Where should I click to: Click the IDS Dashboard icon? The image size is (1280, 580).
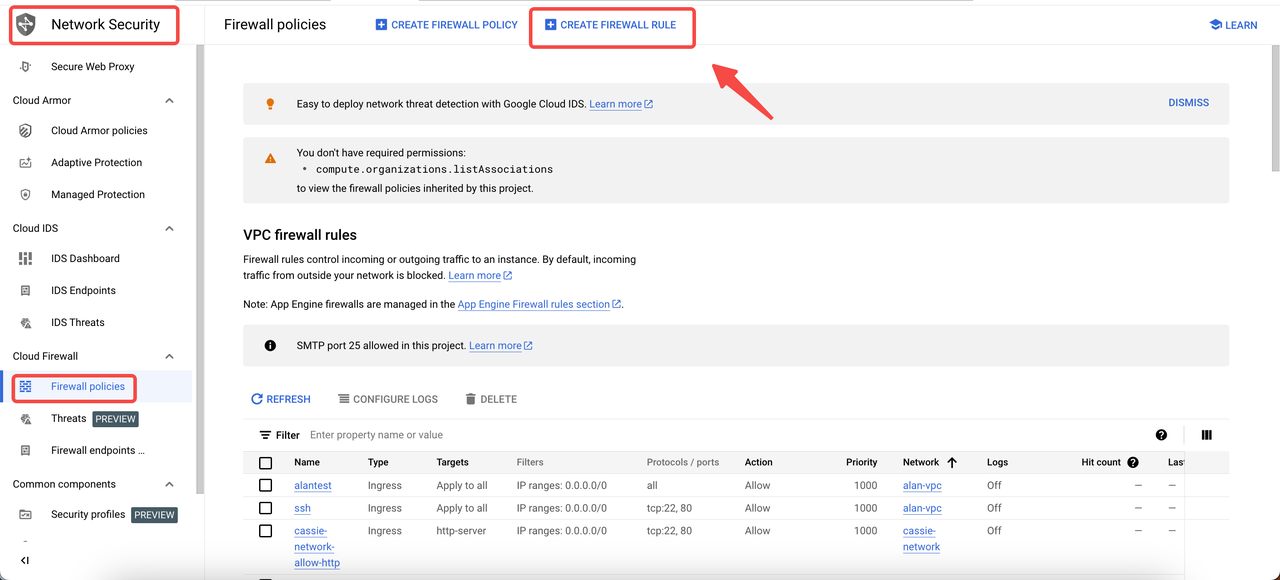point(26,259)
